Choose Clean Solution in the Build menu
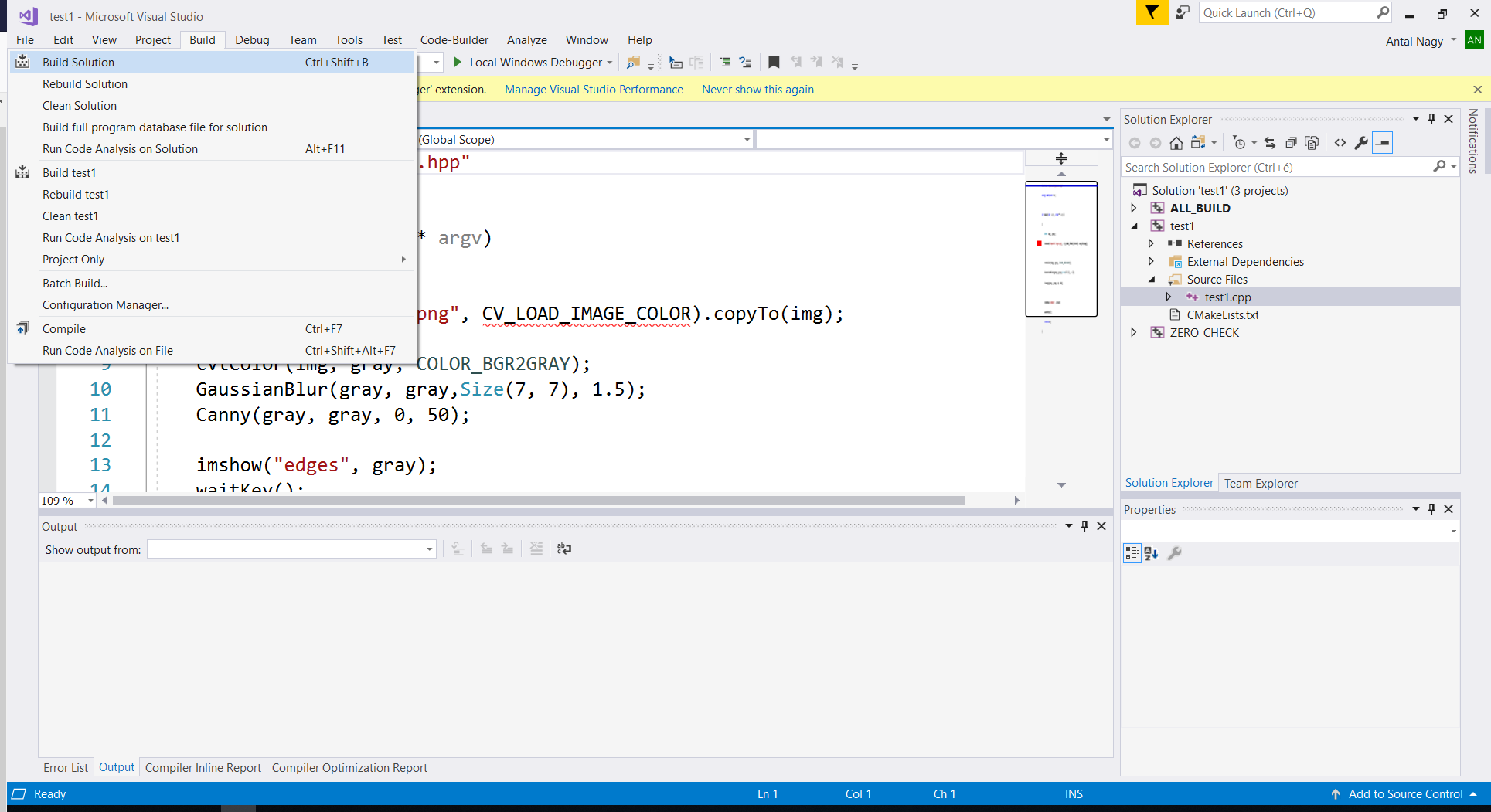The width and height of the screenshot is (1491, 812). coord(211,105)
